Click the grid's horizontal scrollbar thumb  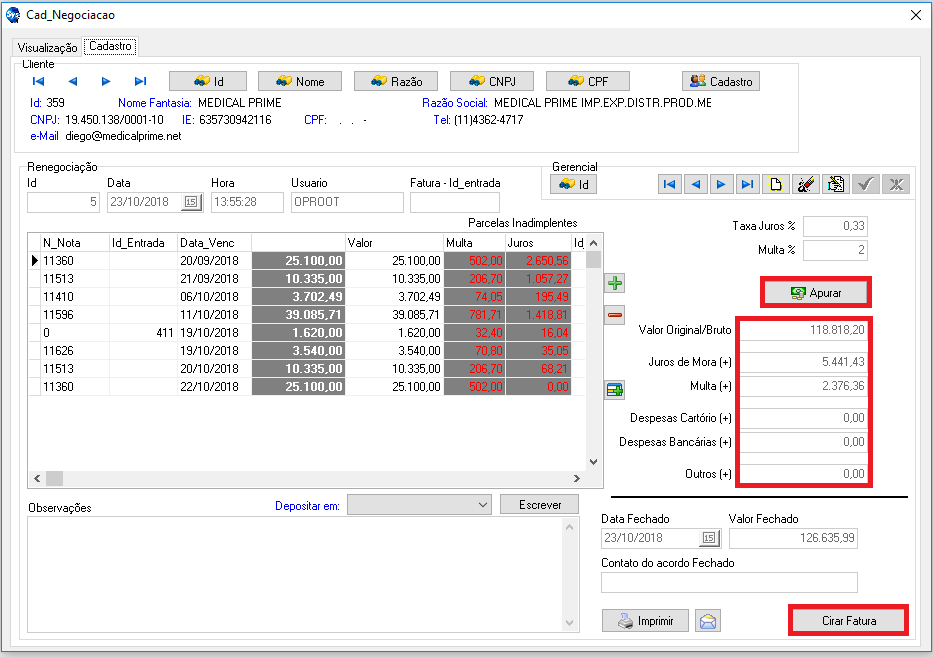click(x=54, y=478)
